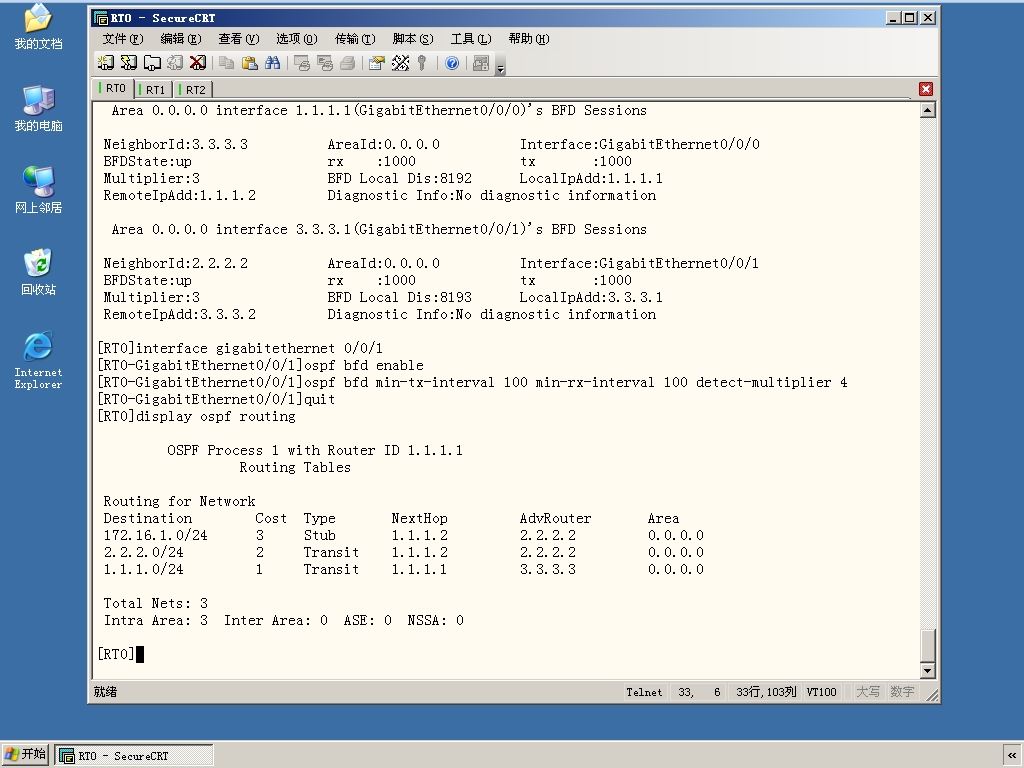Click the Copy toolbar icon
Viewport: 1024px width, 768px height.
pos(226,63)
